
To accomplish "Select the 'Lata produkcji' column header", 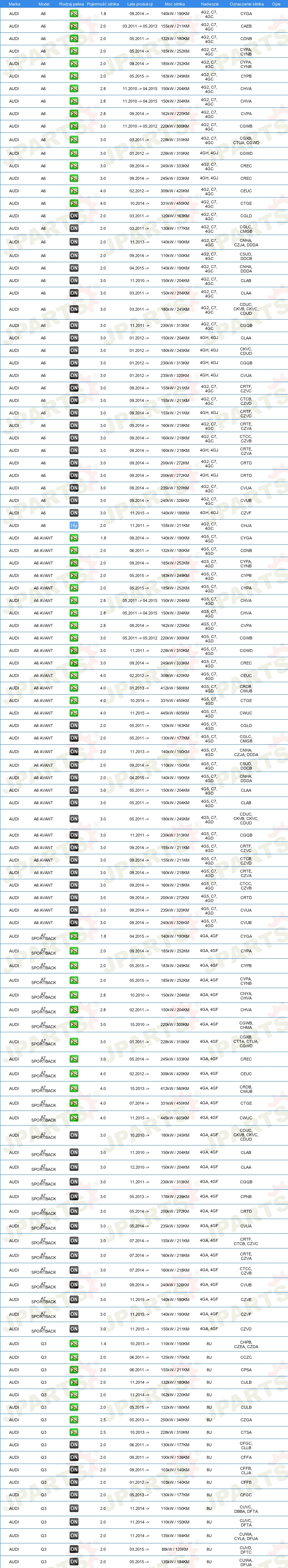I will 140,4.
